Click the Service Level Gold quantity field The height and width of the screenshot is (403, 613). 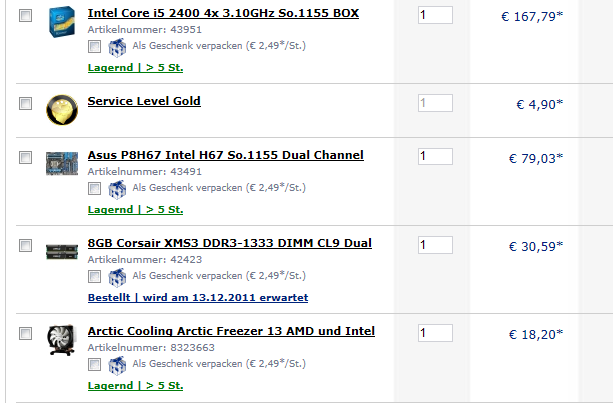(436, 103)
